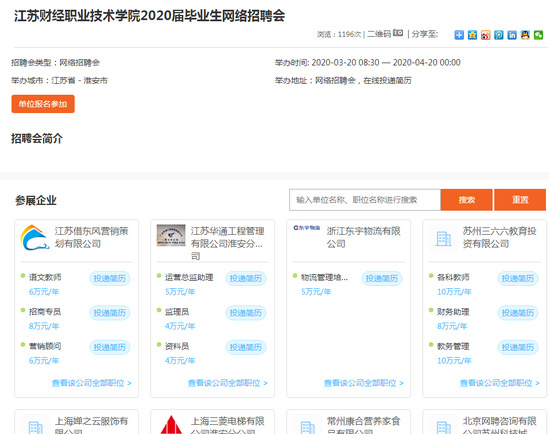Share to Tencent Weibo icon

(x=499, y=35)
